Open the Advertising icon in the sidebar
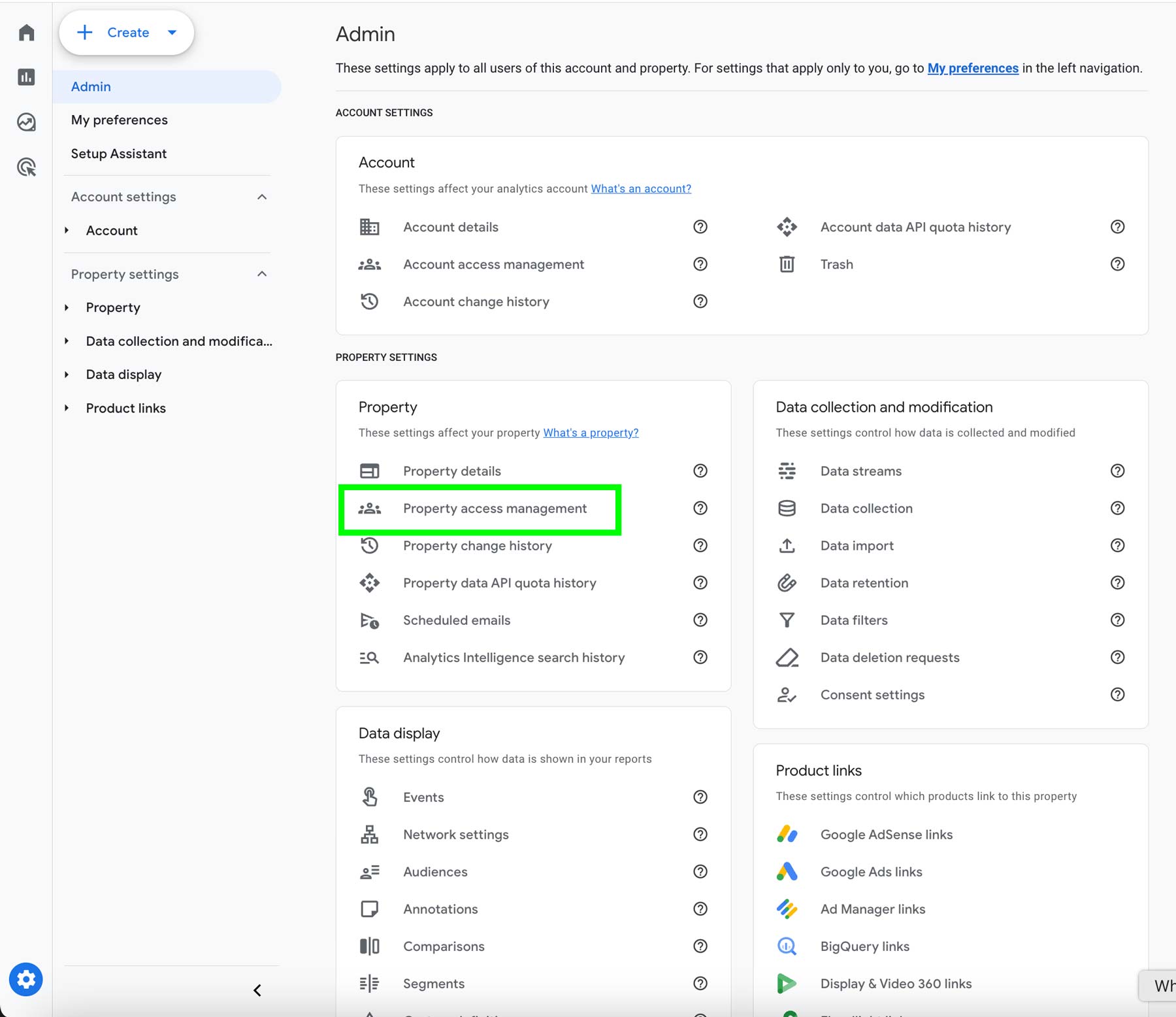Screen dimensions: 1176x1017 [x=25, y=167]
